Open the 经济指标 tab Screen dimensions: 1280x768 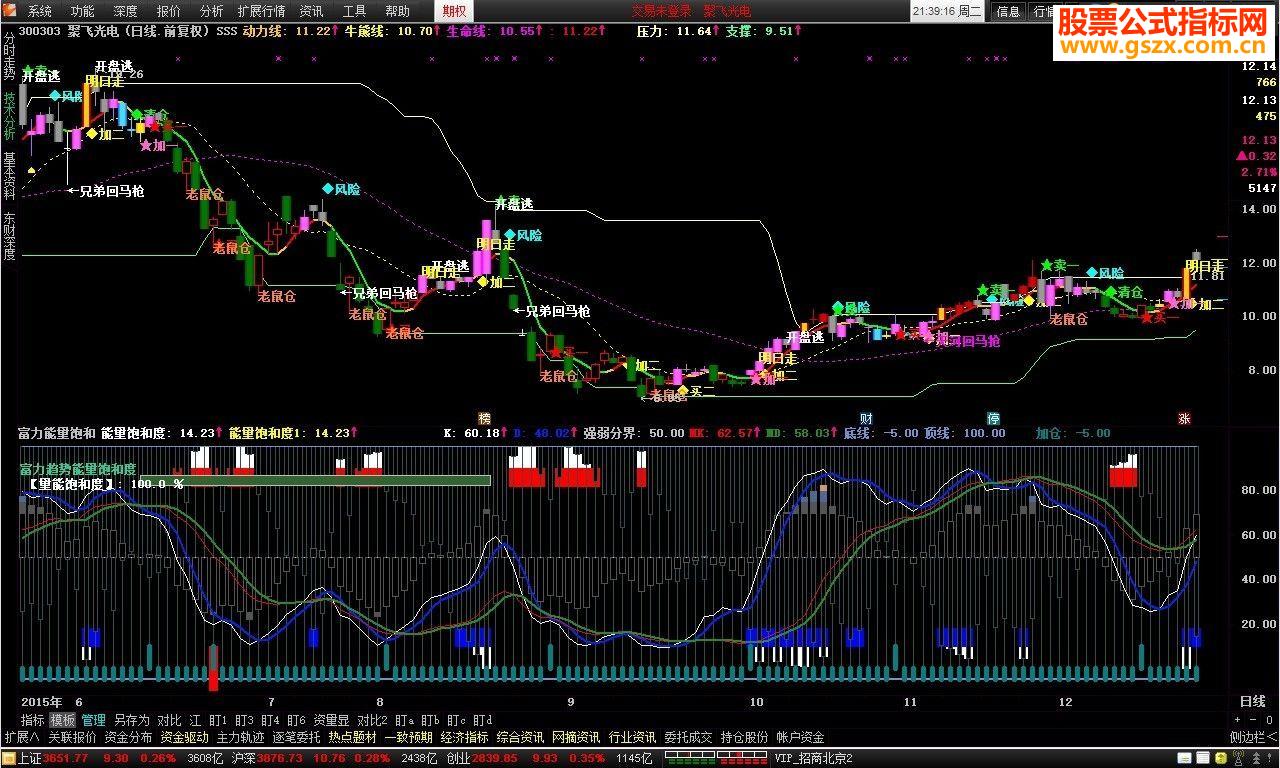464,737
